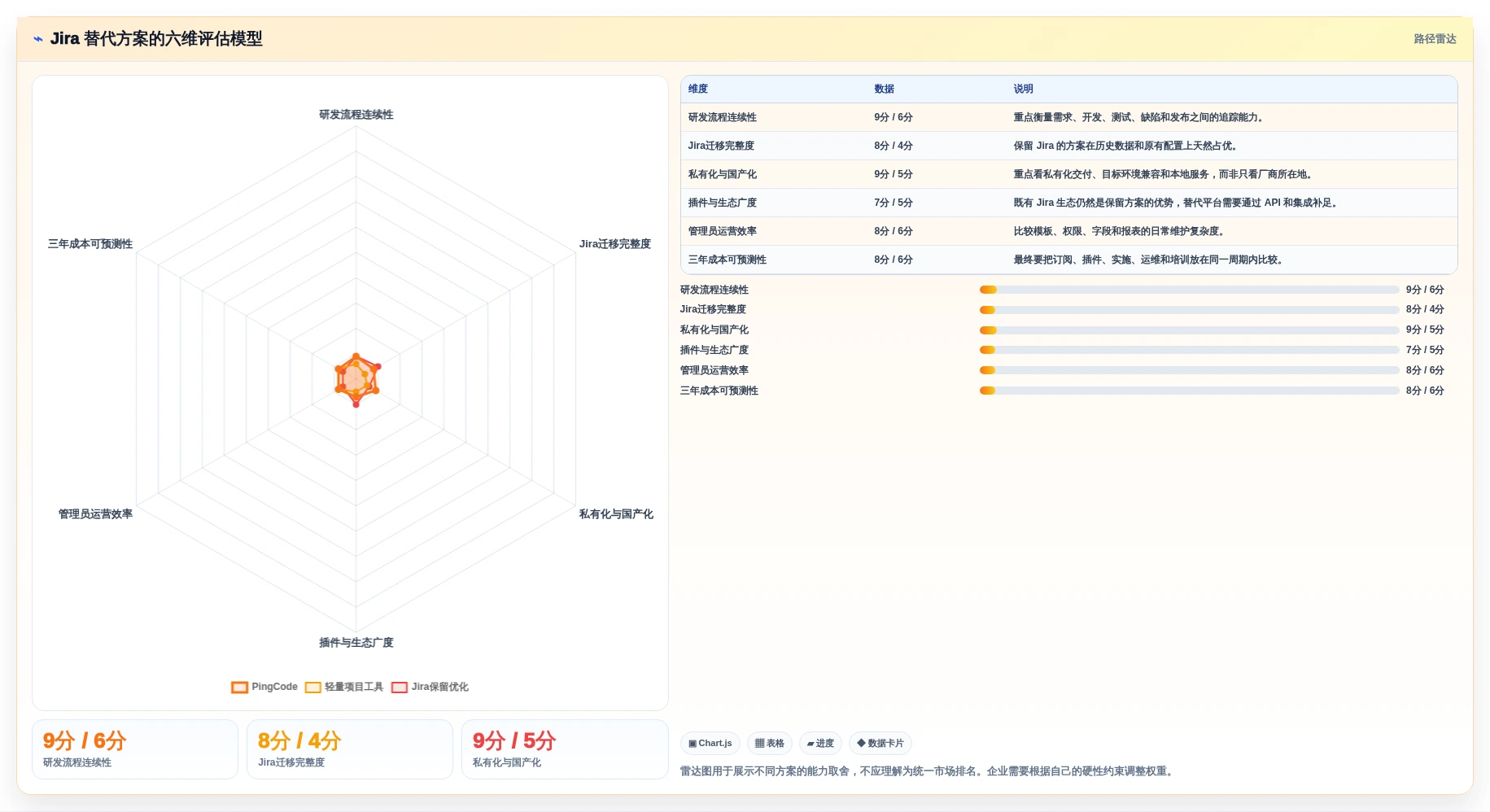Click table cell Jira迁移完整度

[721, 146]
